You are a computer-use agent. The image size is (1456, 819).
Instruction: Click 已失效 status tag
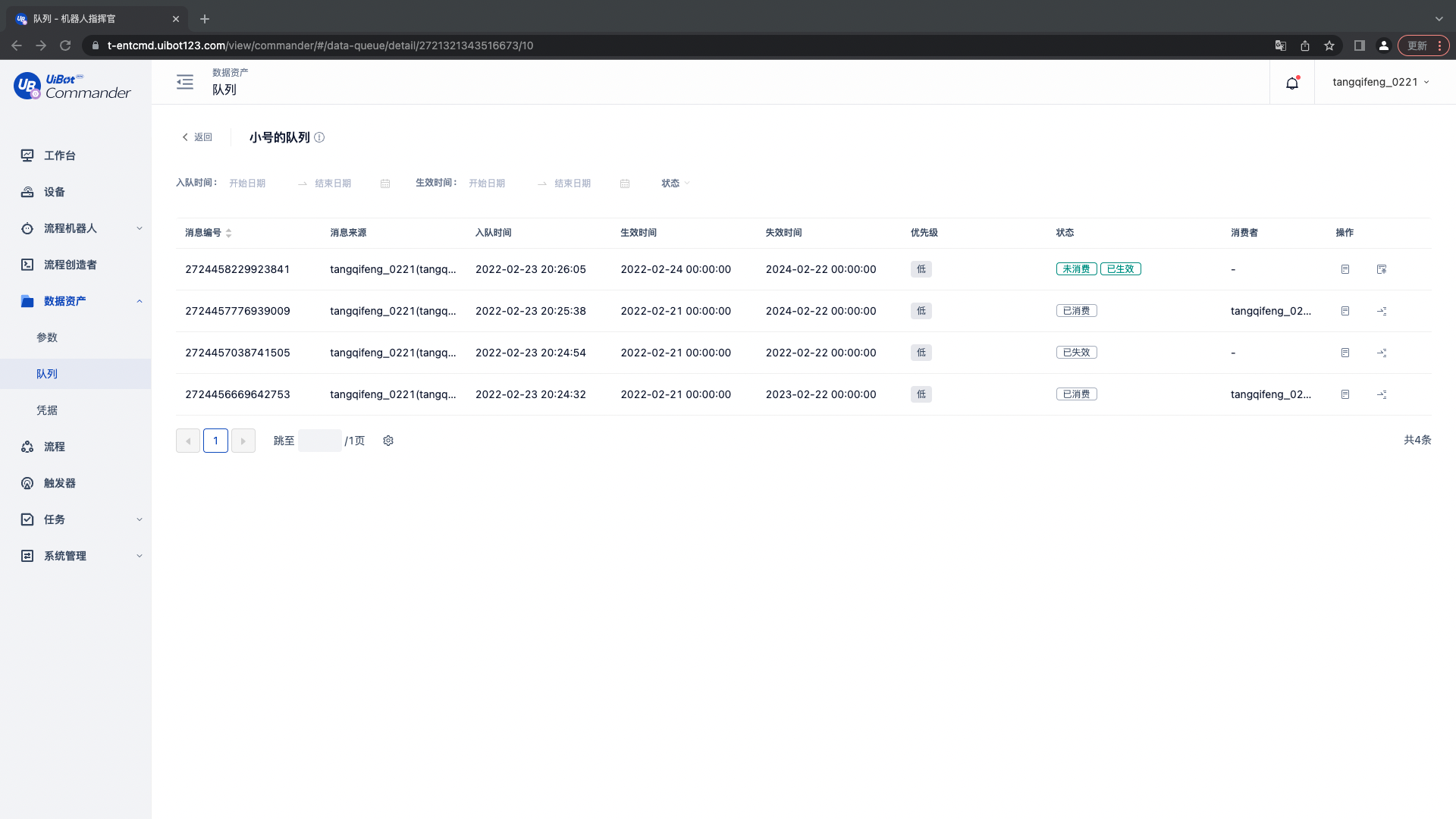coord(1076,353)
